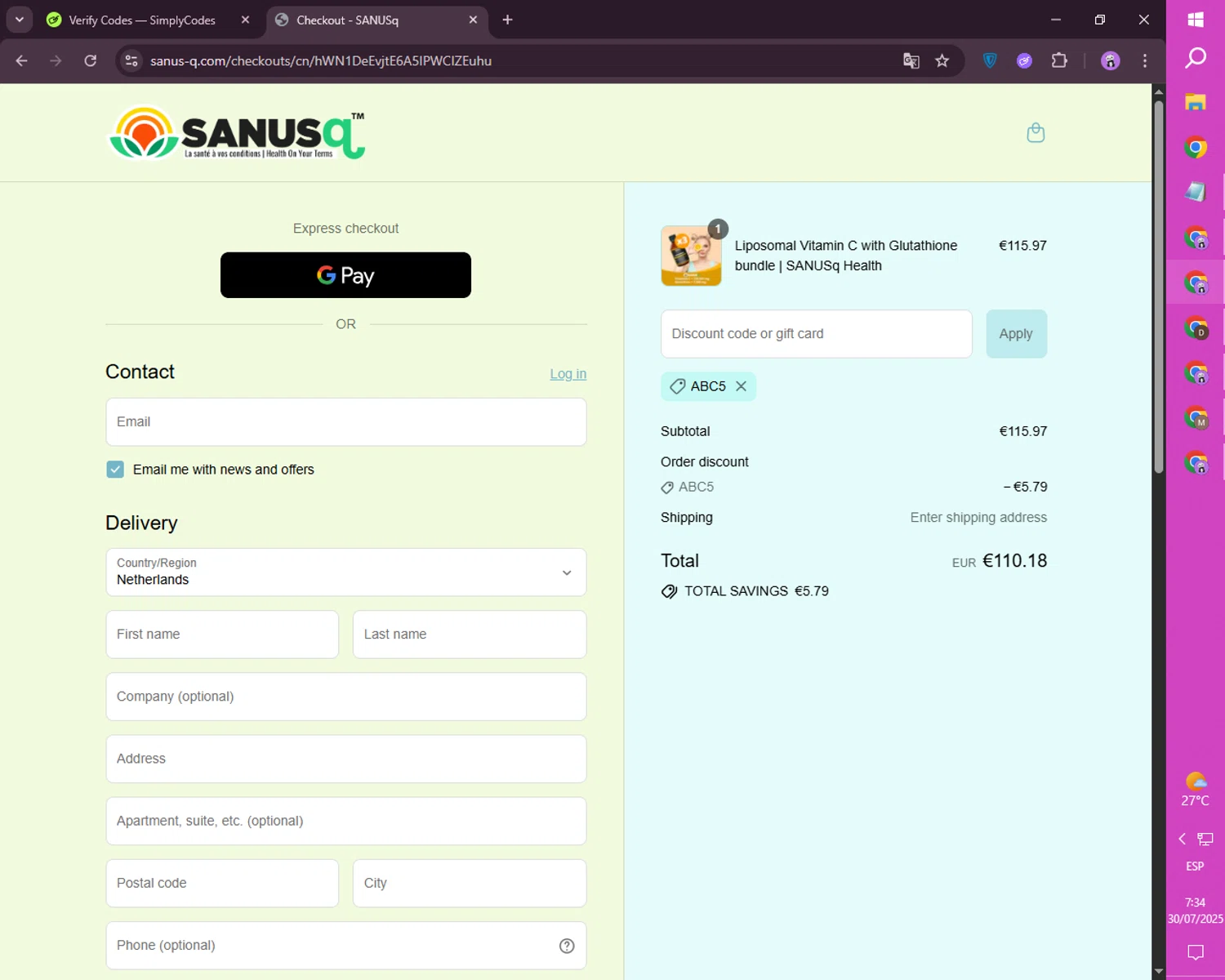Apply the discount code button
1225x980 pixels.
coord(1016,334)
